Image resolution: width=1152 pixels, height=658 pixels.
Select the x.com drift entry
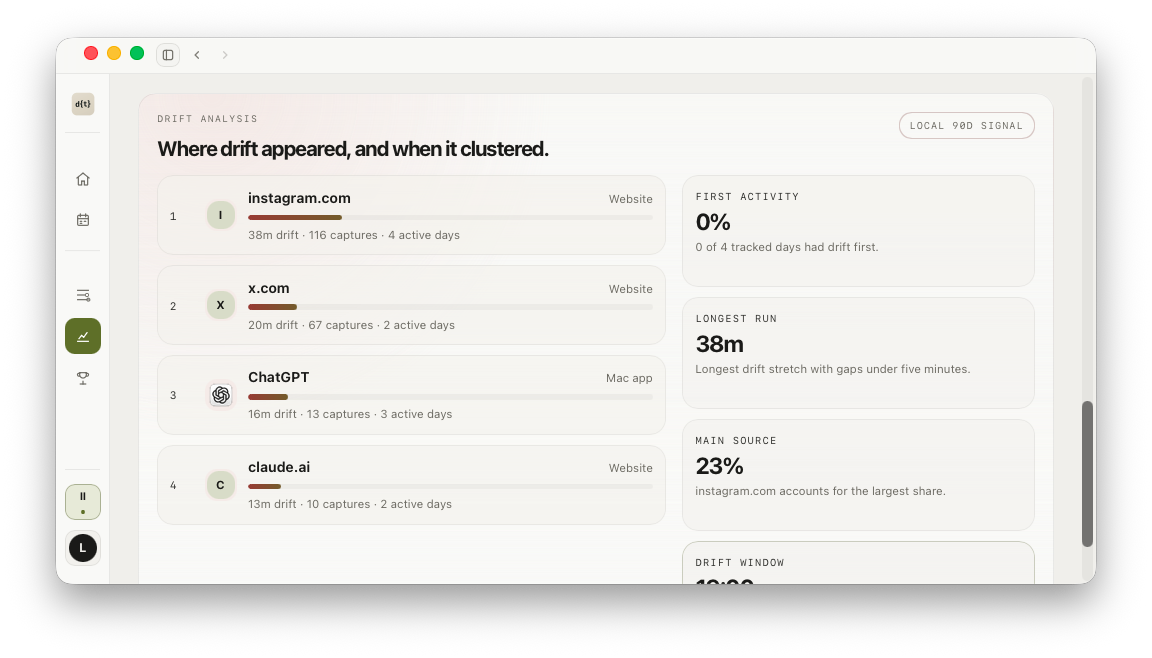coord(411,305)
